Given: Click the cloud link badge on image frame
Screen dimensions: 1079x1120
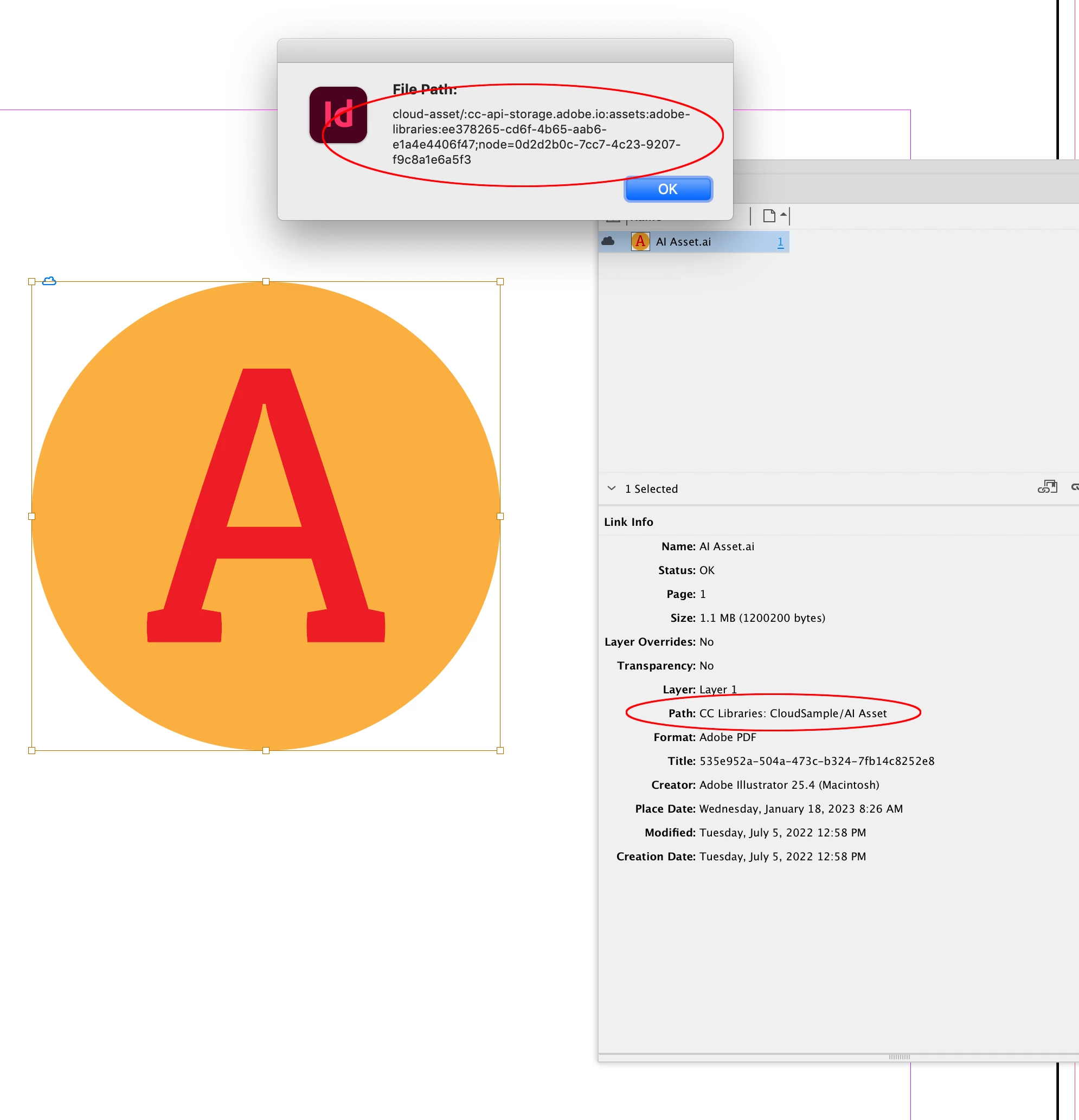Looking at the screenshot, I should [49, 281].
